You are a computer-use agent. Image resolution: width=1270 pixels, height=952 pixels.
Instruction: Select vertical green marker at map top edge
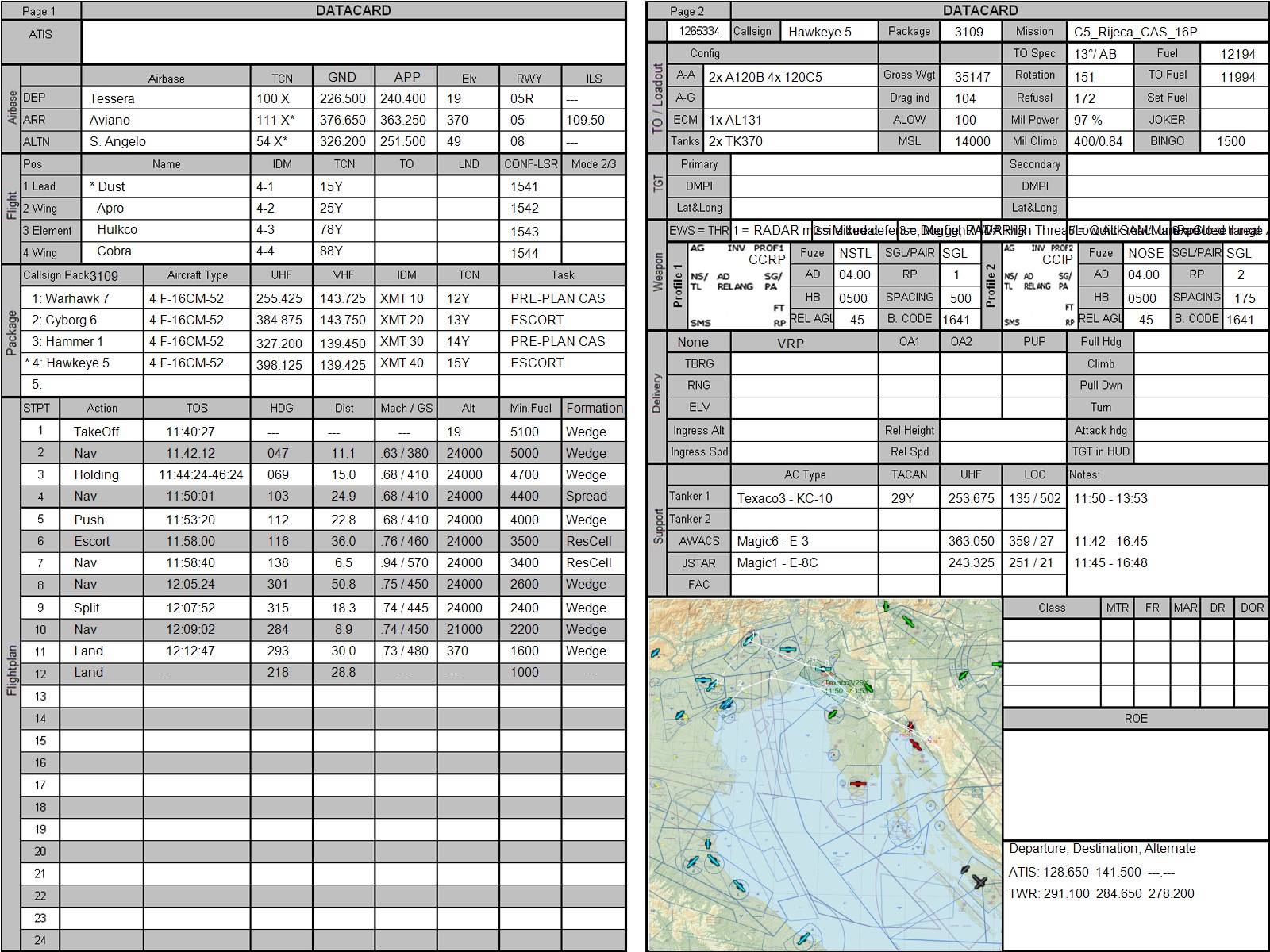click(886, 606)
